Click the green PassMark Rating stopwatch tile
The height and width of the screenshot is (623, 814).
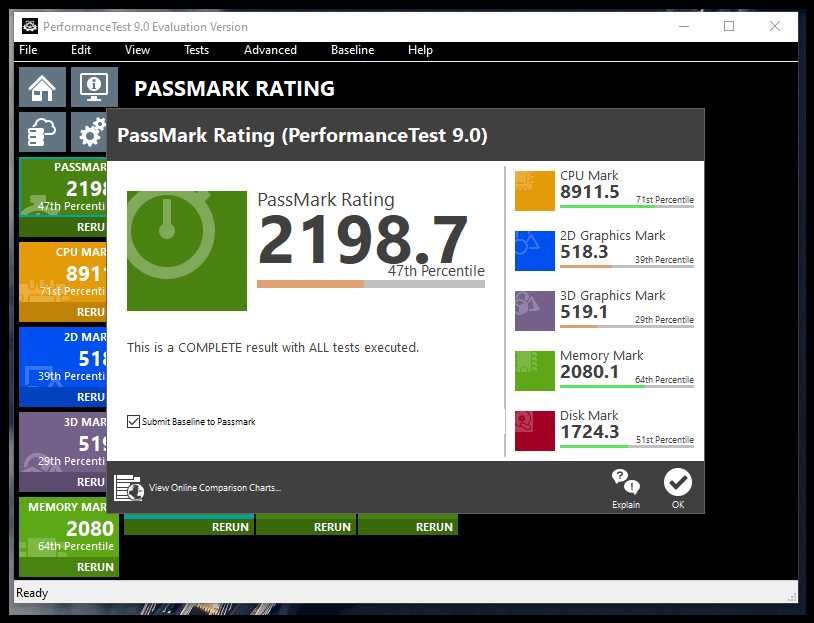pos(187,251)
